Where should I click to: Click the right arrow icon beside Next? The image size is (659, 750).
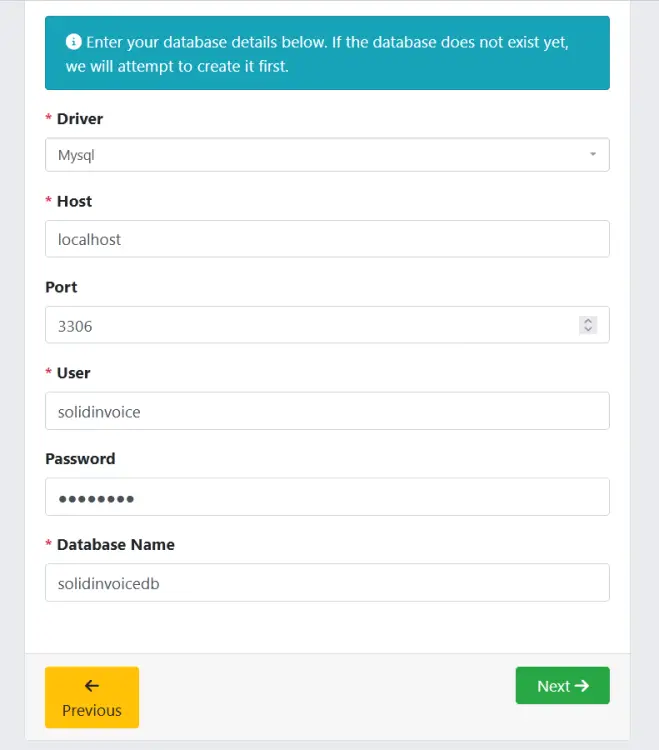pos(582,686)
